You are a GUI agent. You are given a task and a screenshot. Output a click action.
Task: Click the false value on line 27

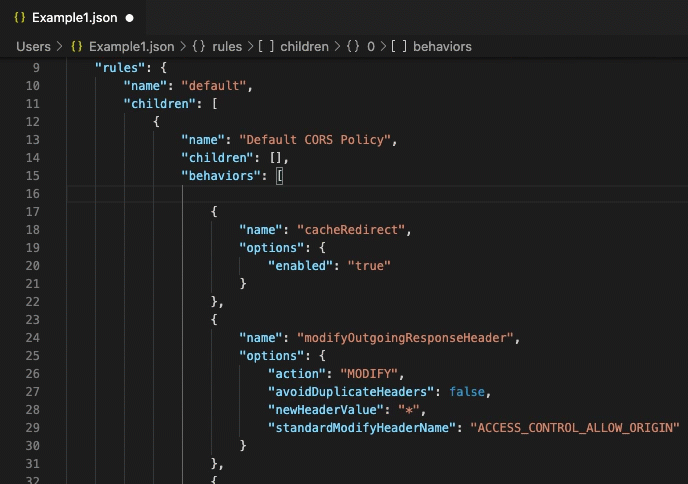tap(467, 392)
